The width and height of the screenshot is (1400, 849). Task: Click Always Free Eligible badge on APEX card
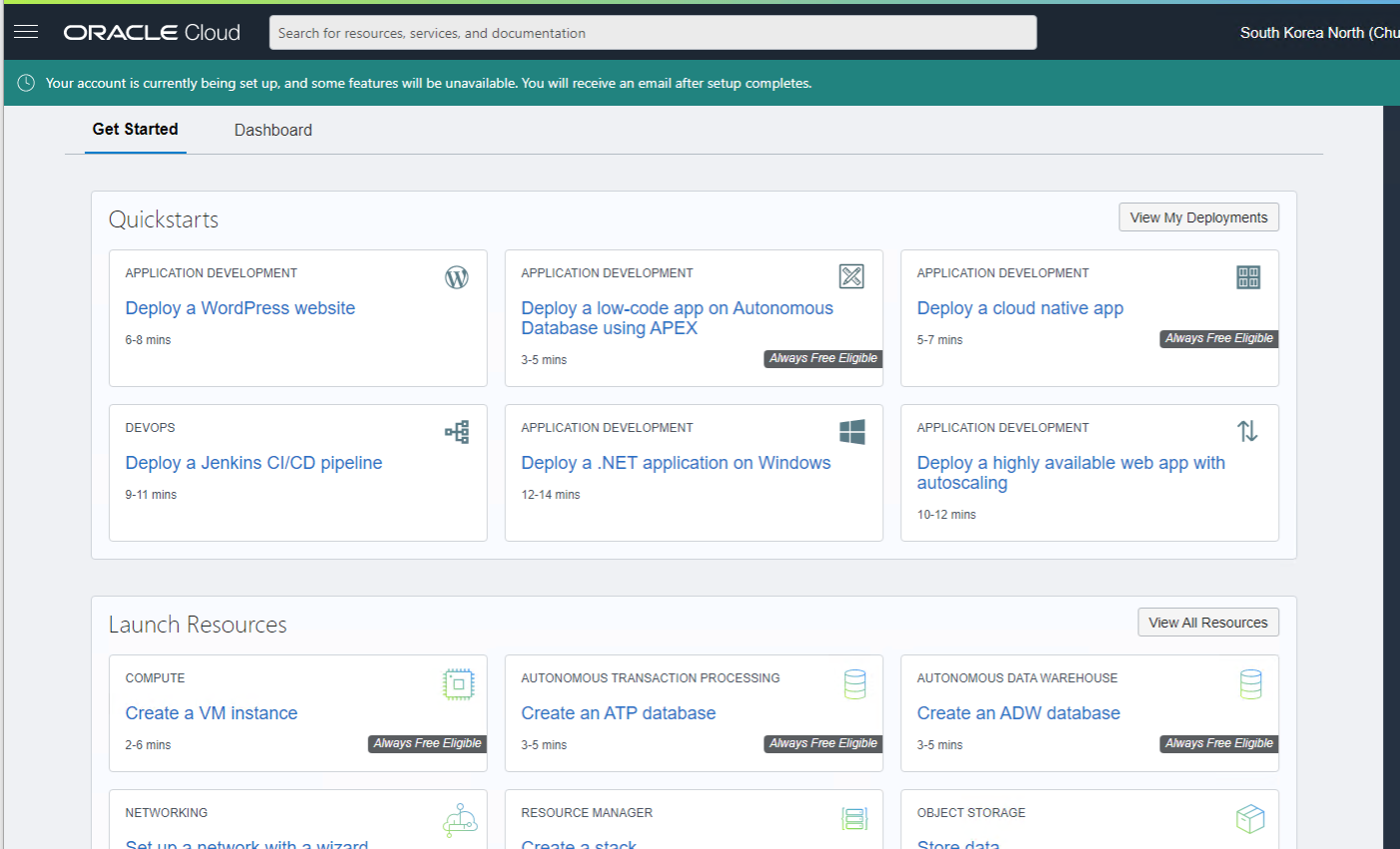coord(823,358)
